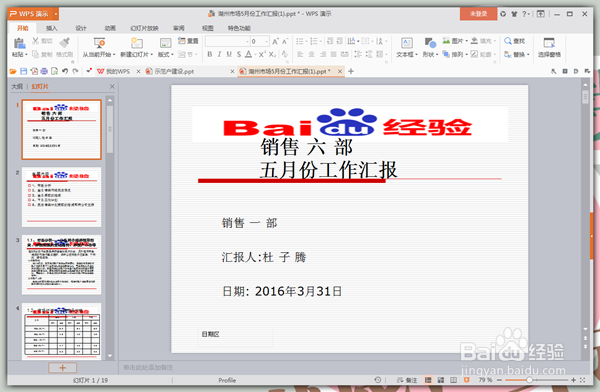
Task: Click the Cut scissors icon
Action: click(x=36, y=41)
